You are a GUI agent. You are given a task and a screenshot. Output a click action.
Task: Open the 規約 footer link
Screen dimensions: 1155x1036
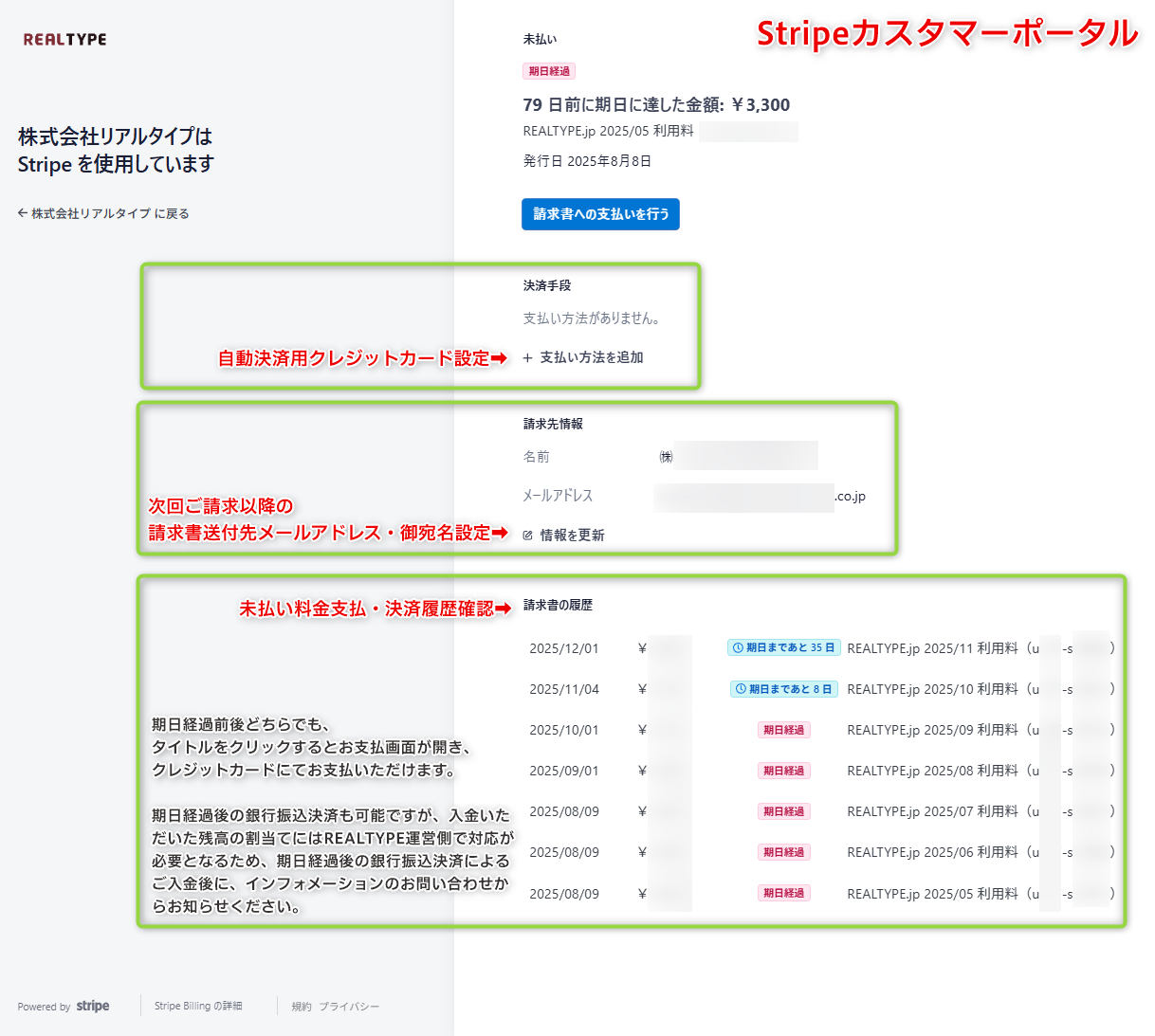click(x=302, y=1007)
